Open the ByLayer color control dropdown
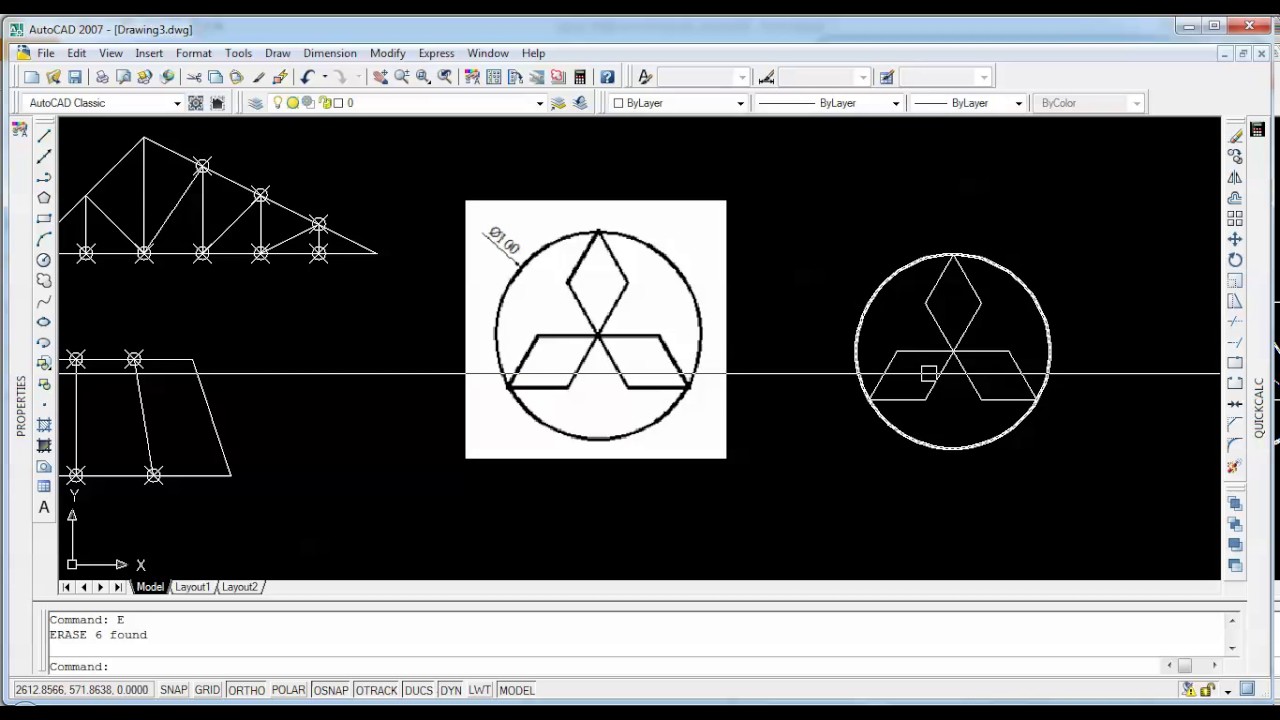 (741, 103)
